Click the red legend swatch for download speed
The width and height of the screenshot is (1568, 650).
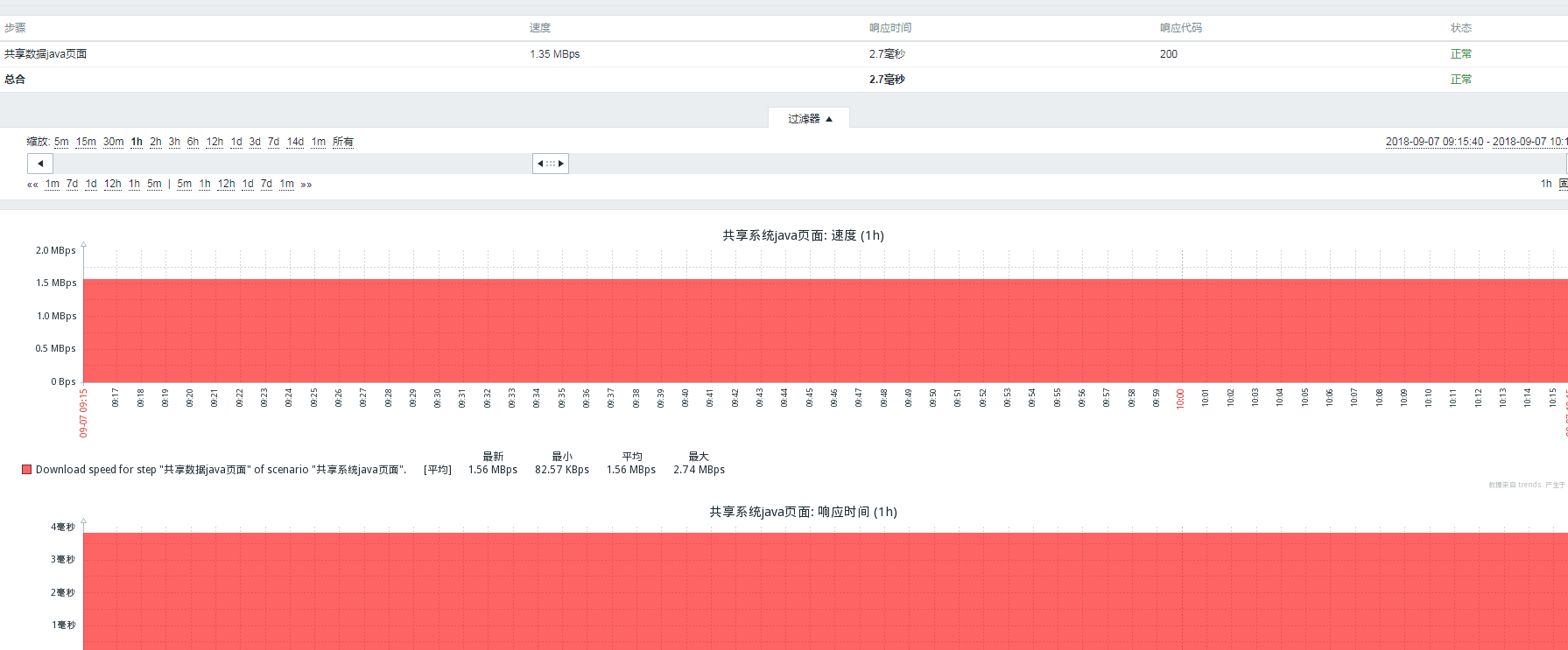(27, 470)
